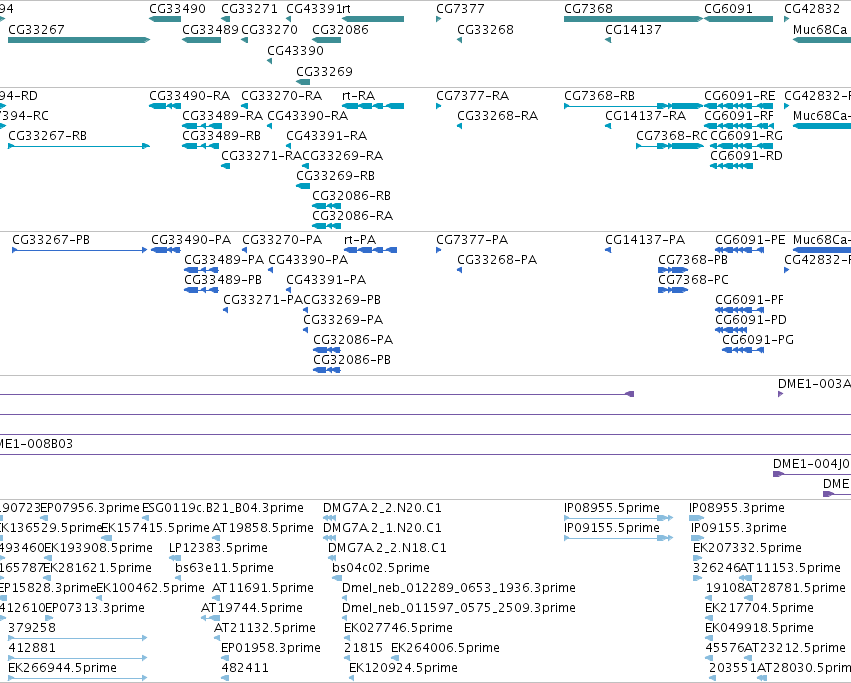Select transcript CG32086-RA
Viewport: 851px width, 683px height.
point(353,216)
